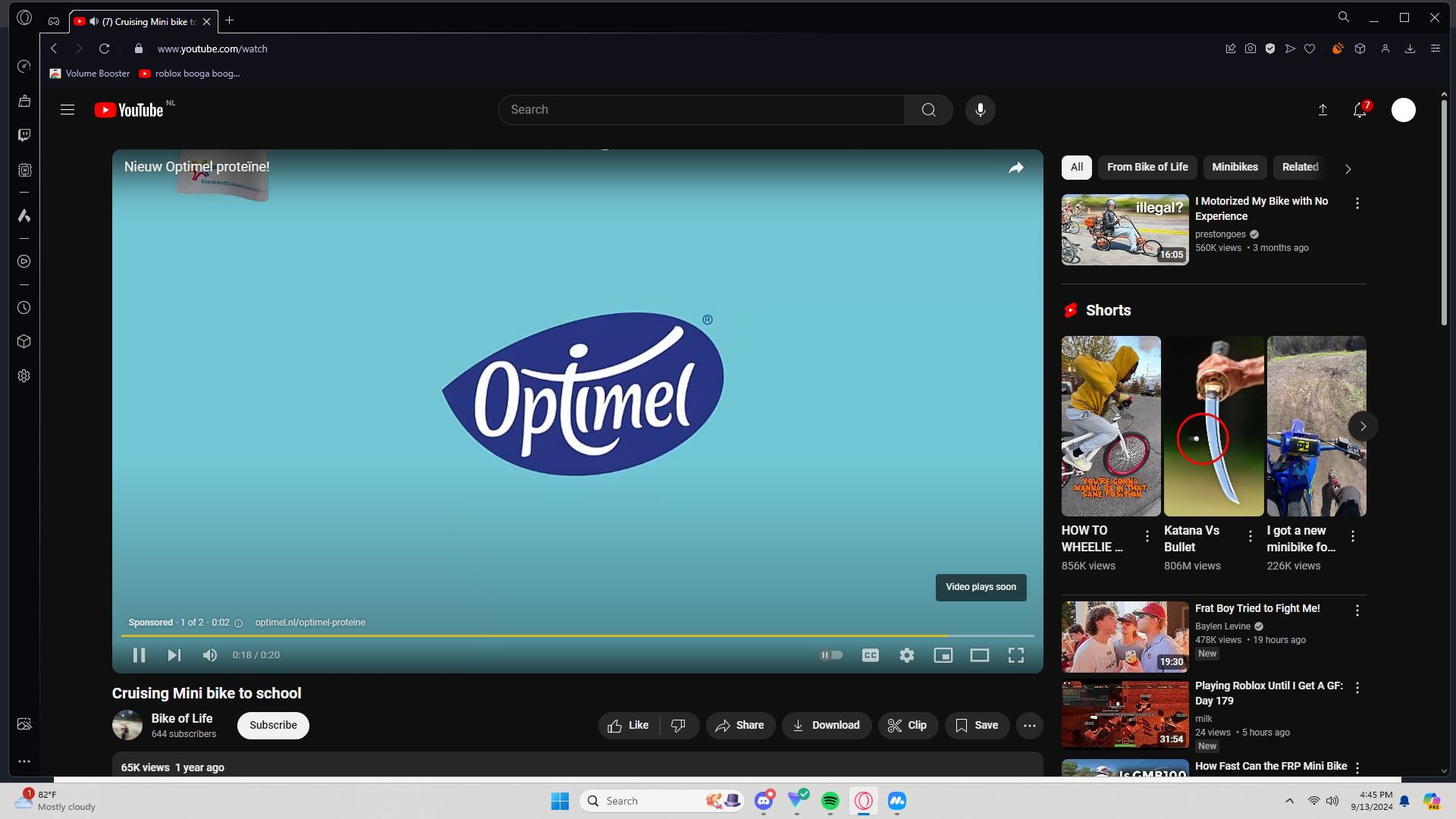The height and width of the screenshot is (819, 1456).
Task: Reload the page in the browser
Action: point(105,49)
